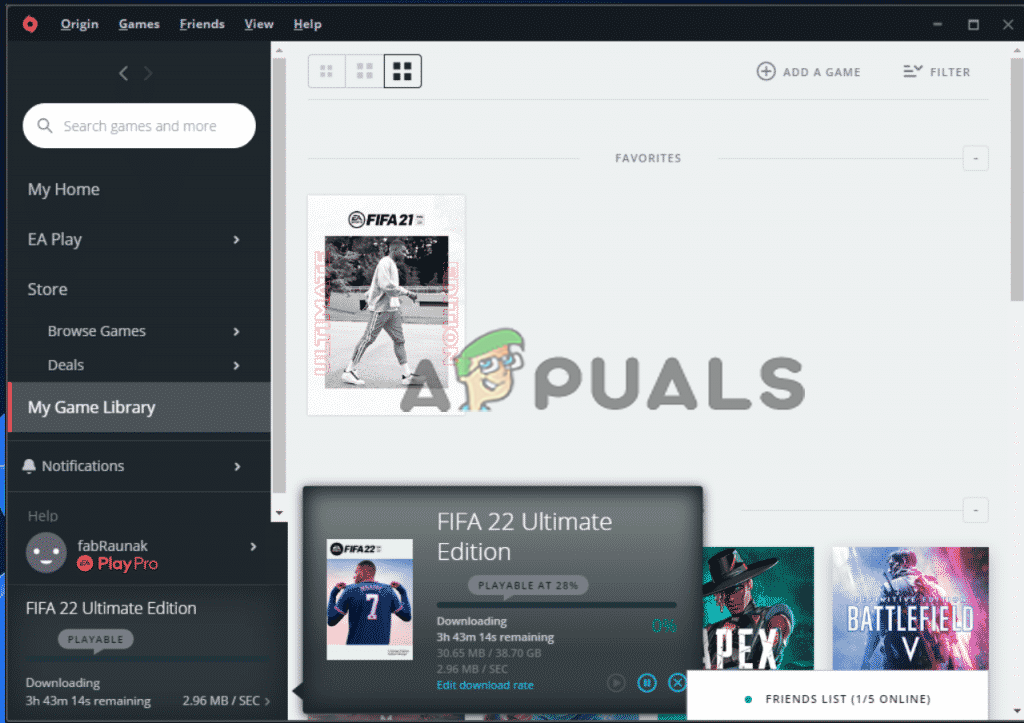Click the play button in download popup

tap(615, 683)
